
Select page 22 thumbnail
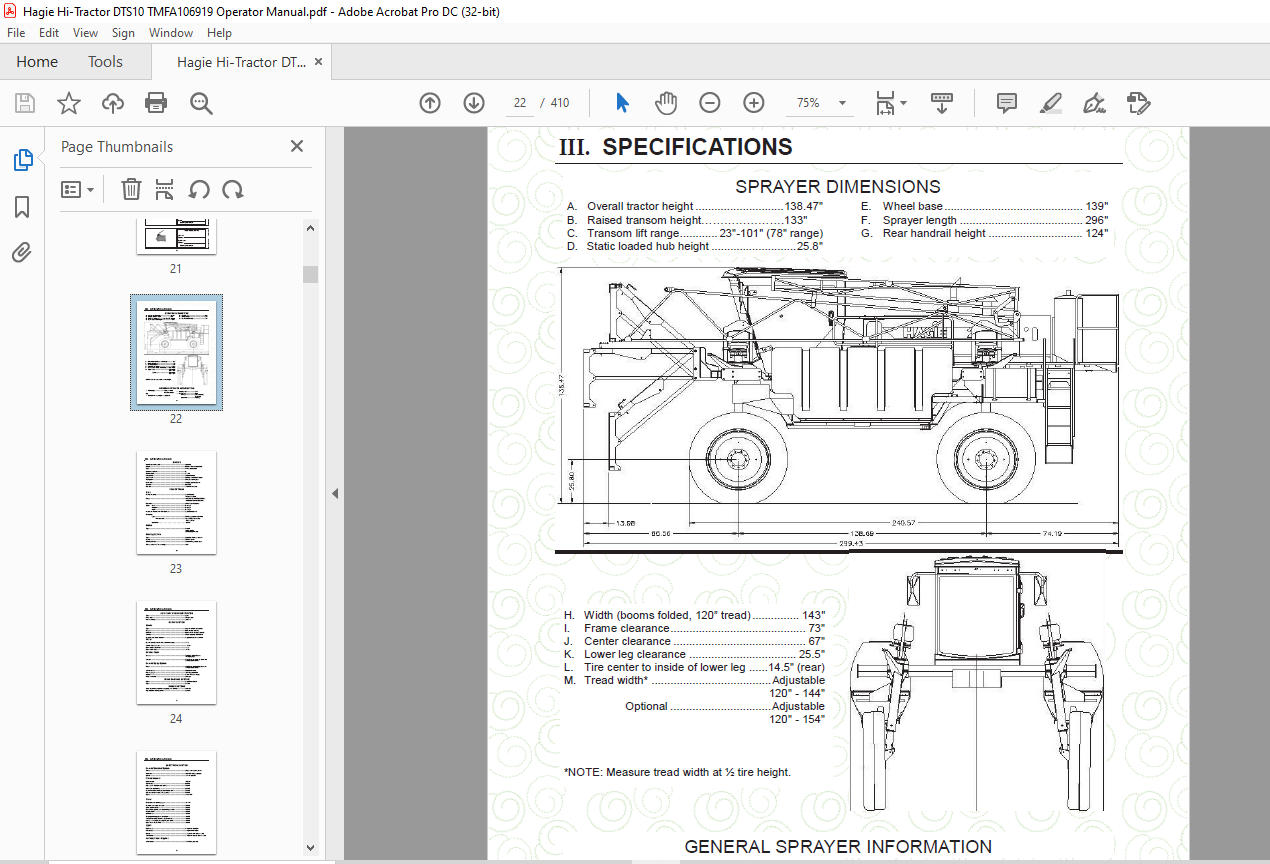pos(176,352)
